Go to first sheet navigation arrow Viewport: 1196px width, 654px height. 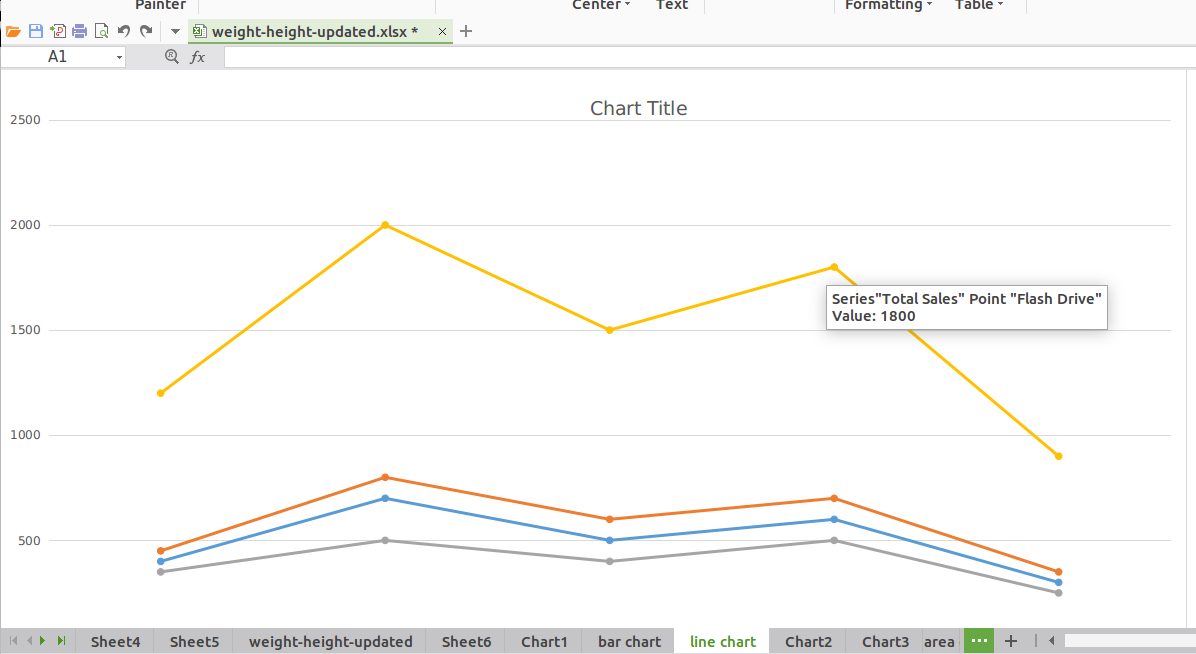(x=14, y=641)
